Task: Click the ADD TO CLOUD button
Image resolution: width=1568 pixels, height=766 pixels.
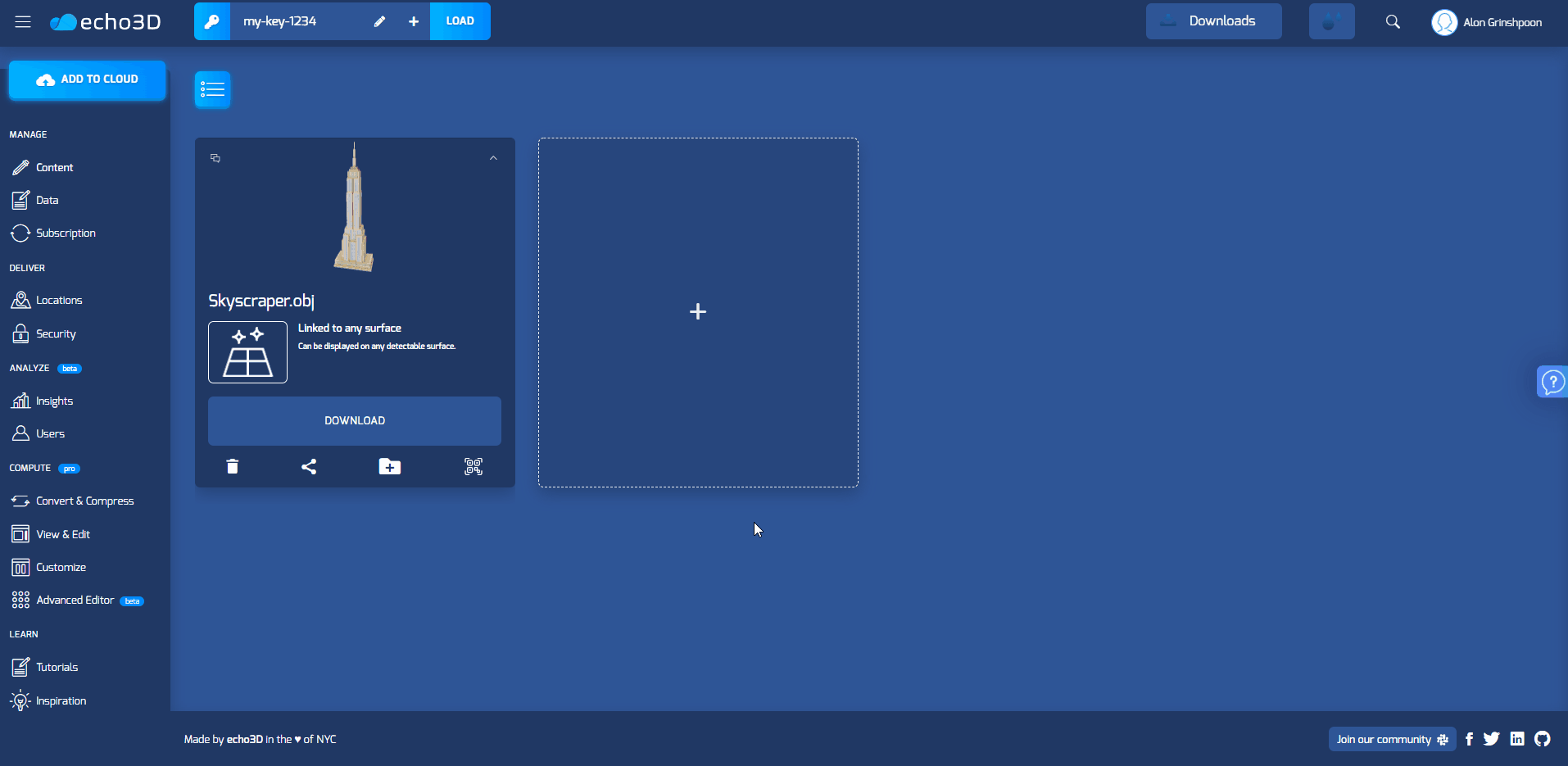Action: [88, 79]
